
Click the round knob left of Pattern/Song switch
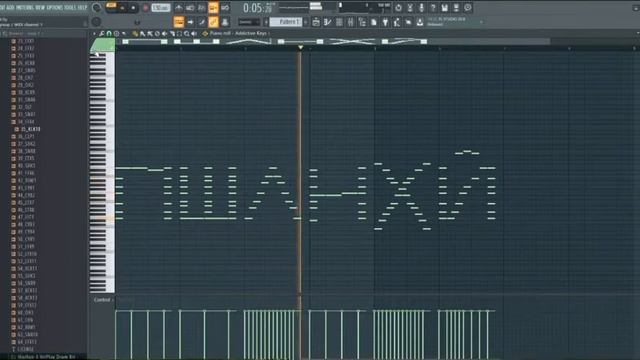(x=96, y=7)
